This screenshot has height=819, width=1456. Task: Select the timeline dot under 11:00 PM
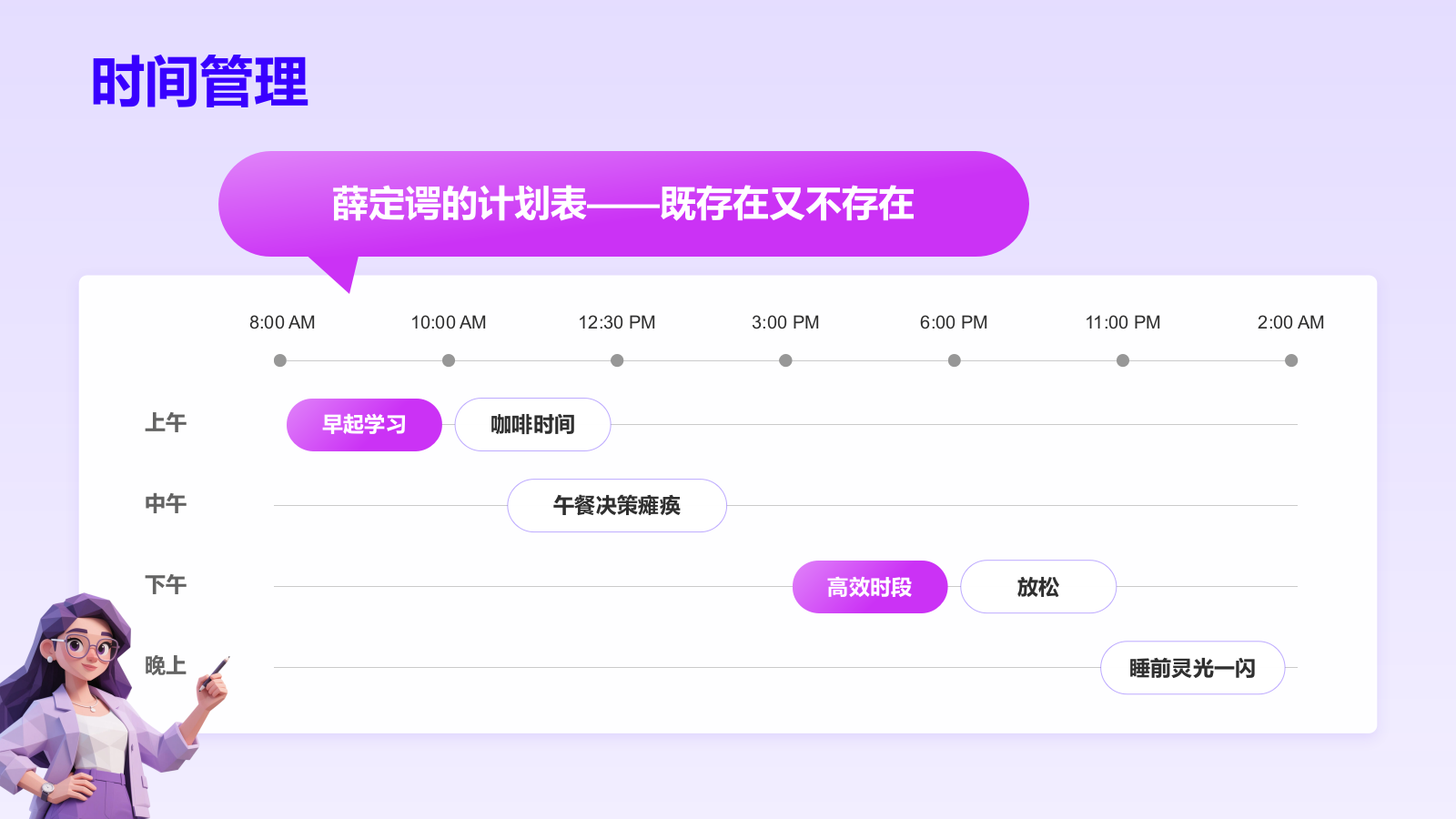[1123, 360]
